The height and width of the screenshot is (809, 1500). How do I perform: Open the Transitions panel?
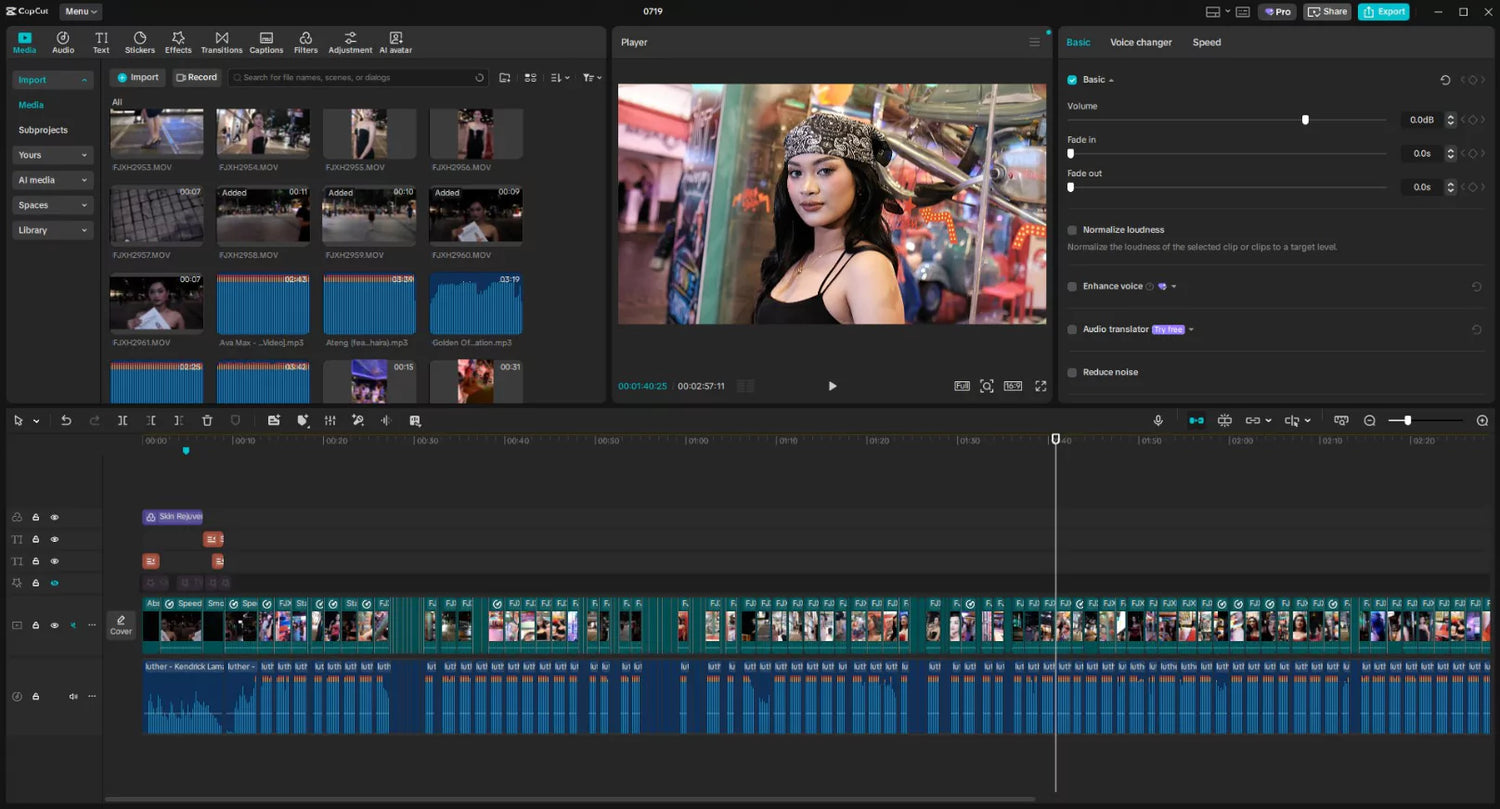(221, 42)
